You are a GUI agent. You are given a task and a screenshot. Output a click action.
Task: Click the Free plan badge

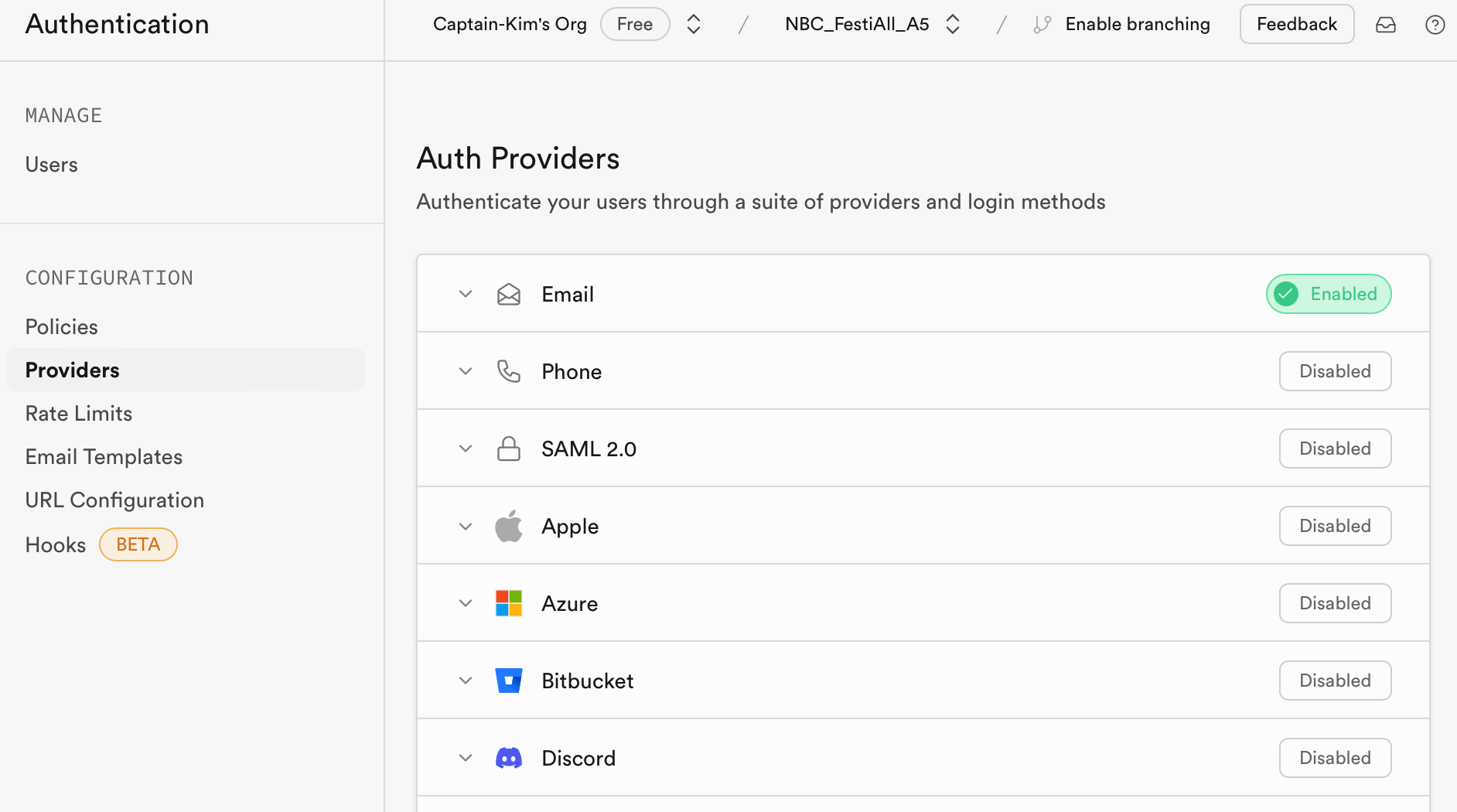coord(635,25)
